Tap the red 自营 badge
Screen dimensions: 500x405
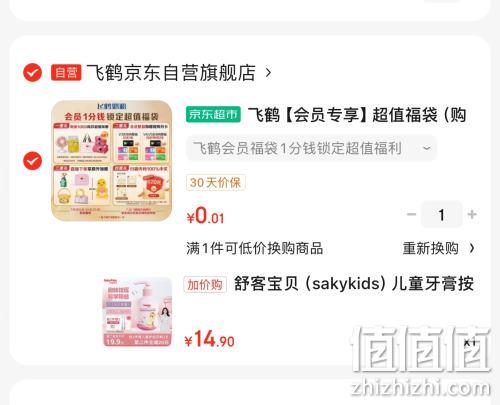pyautogui.click(x=66, y=72)
